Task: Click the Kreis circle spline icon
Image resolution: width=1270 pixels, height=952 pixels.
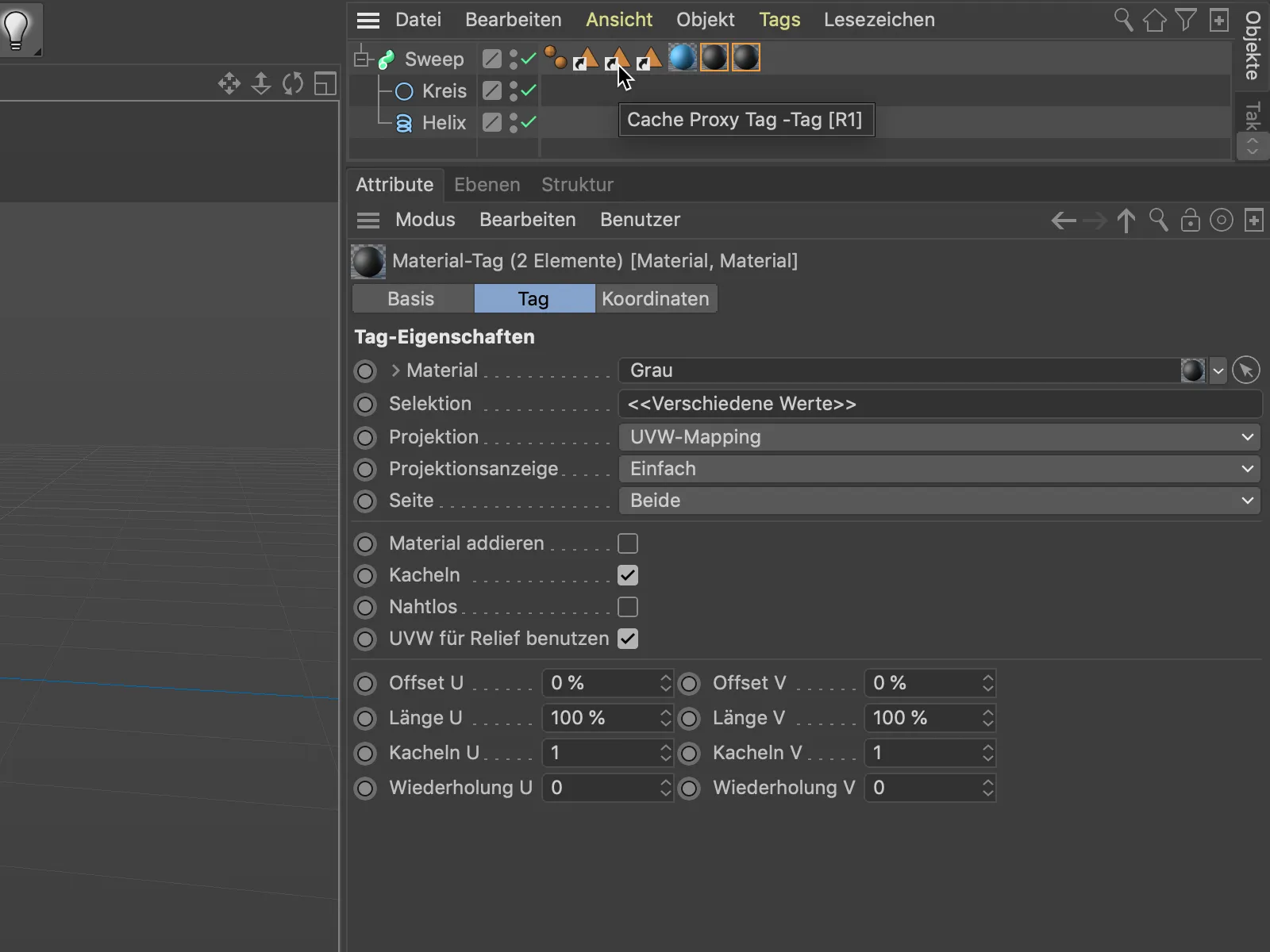Action: point(404,91)
